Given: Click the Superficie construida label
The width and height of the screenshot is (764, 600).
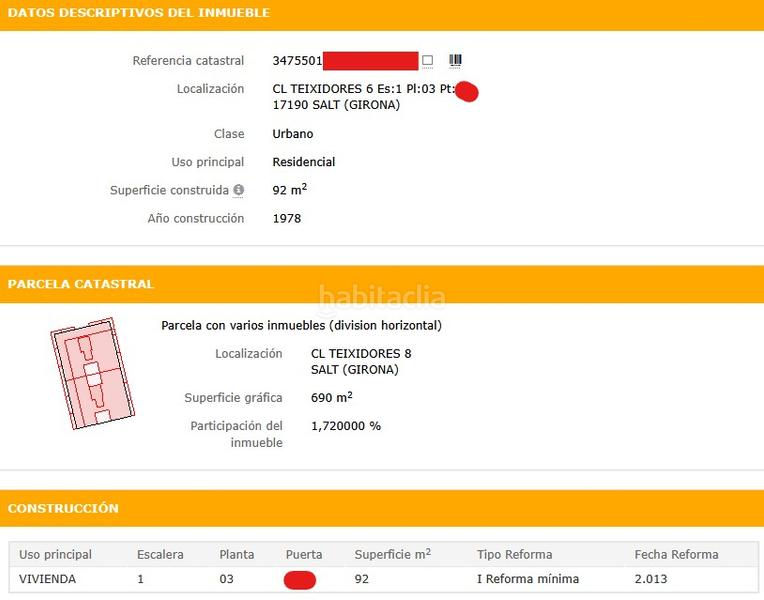Looking at the screenshot, I should [x=169, y=190].
